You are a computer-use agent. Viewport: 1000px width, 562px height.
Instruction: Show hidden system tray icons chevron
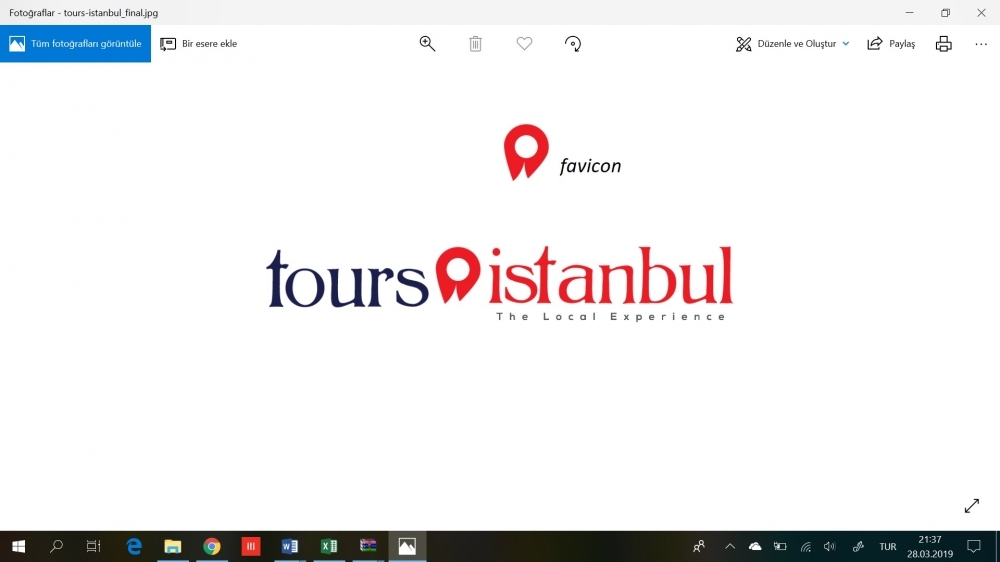730,547
